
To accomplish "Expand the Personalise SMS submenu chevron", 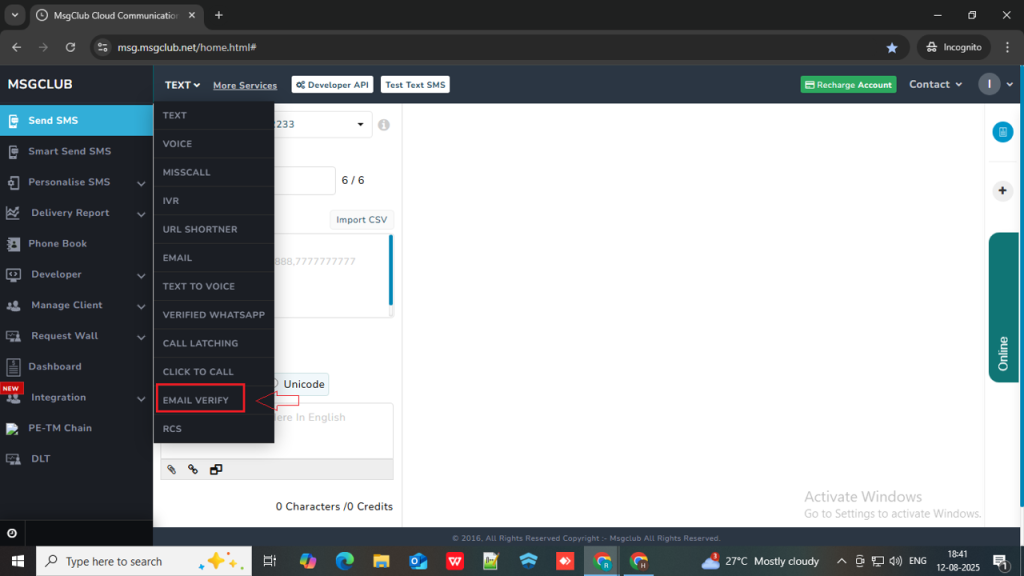I will (x=141, y=184).
